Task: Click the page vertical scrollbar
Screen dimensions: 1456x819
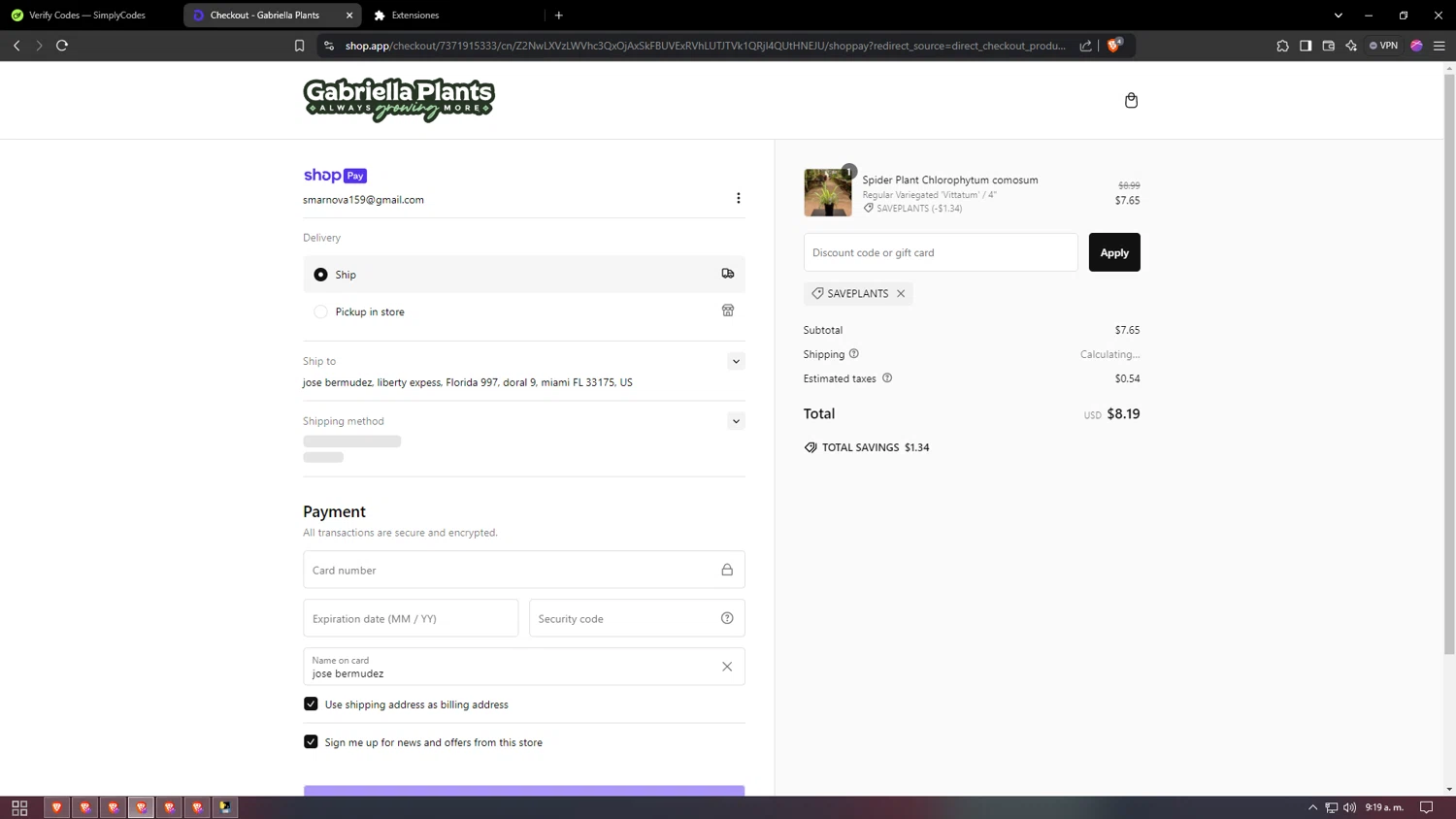Action: 1449,364
